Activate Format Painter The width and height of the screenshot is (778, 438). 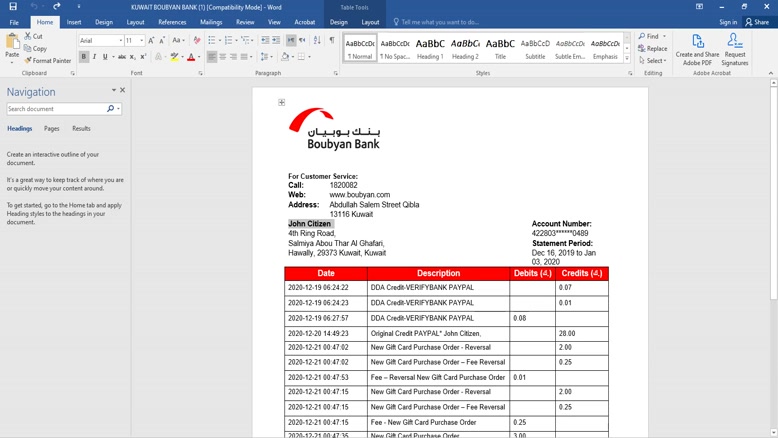(48, 61)
